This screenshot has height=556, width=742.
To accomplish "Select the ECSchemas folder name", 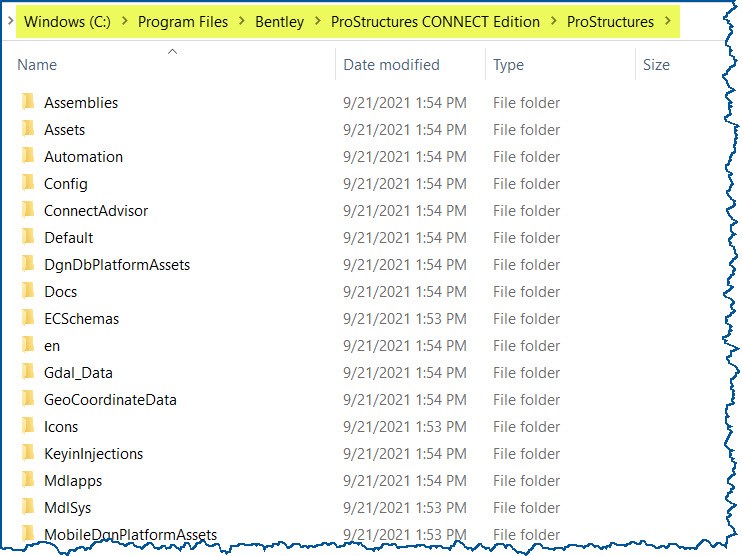I will [x=81, y=318].
